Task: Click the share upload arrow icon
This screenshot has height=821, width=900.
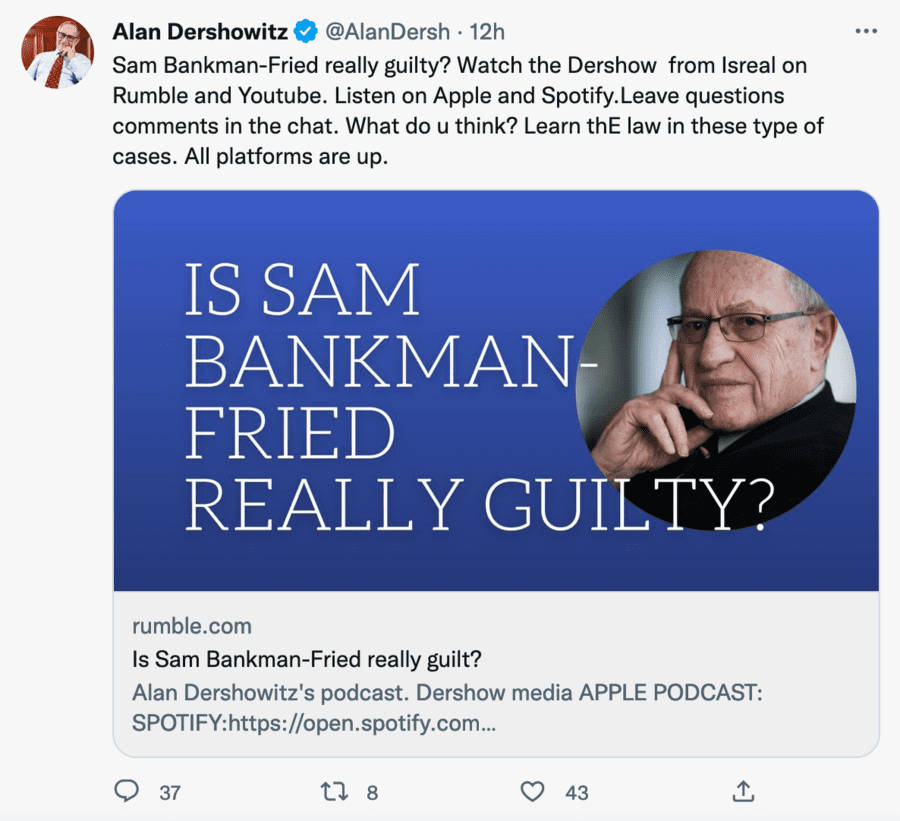Action: pyautogui.click(x=743, y=792)
